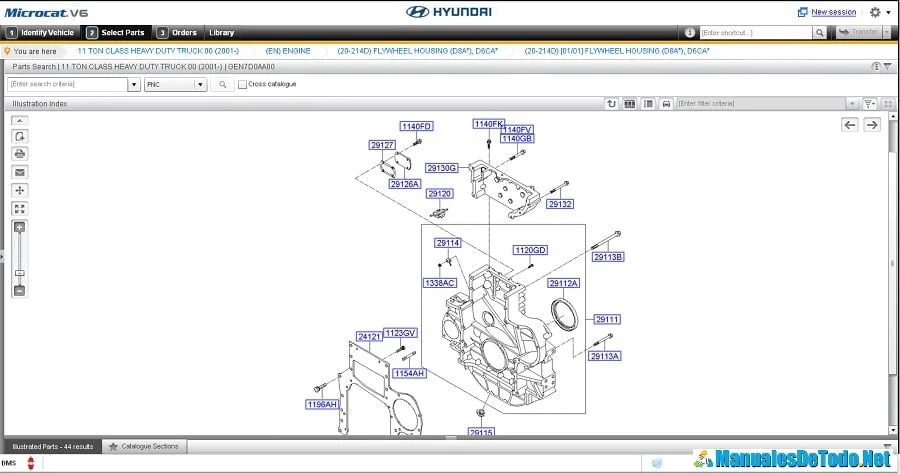Click the refresh icon in Illustration Index bar

[x=611, y=104]
